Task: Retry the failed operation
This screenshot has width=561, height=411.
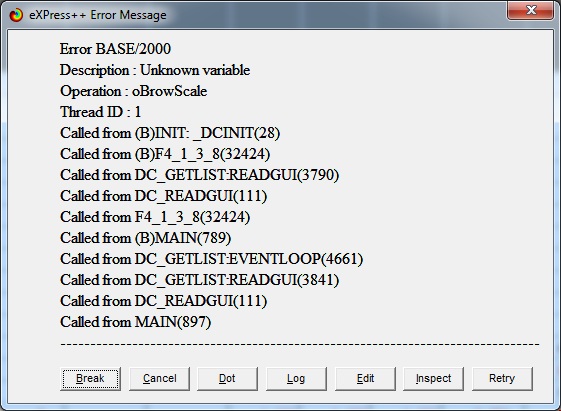Action: tap(502, 379)
